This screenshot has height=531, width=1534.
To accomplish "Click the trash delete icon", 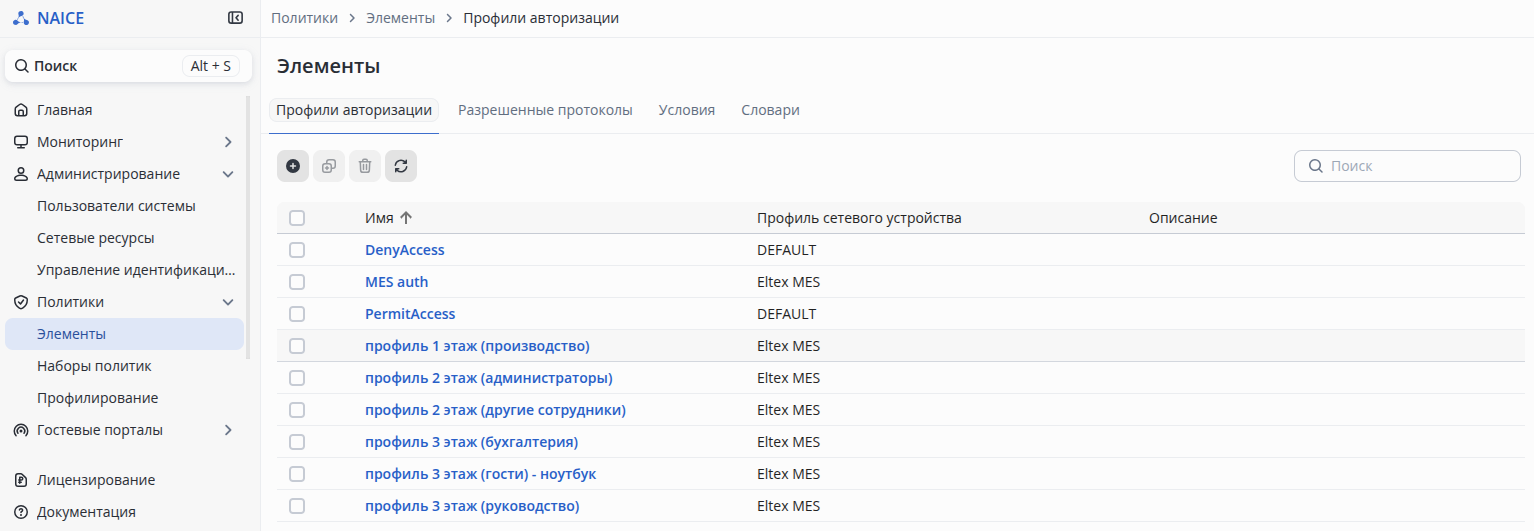I will pos(365,166).
